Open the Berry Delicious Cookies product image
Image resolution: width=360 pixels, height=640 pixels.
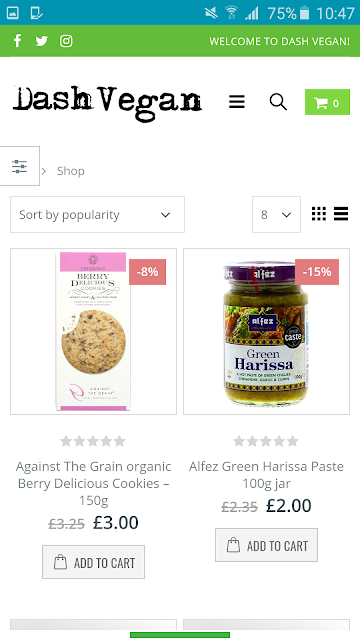coord(93,331)
